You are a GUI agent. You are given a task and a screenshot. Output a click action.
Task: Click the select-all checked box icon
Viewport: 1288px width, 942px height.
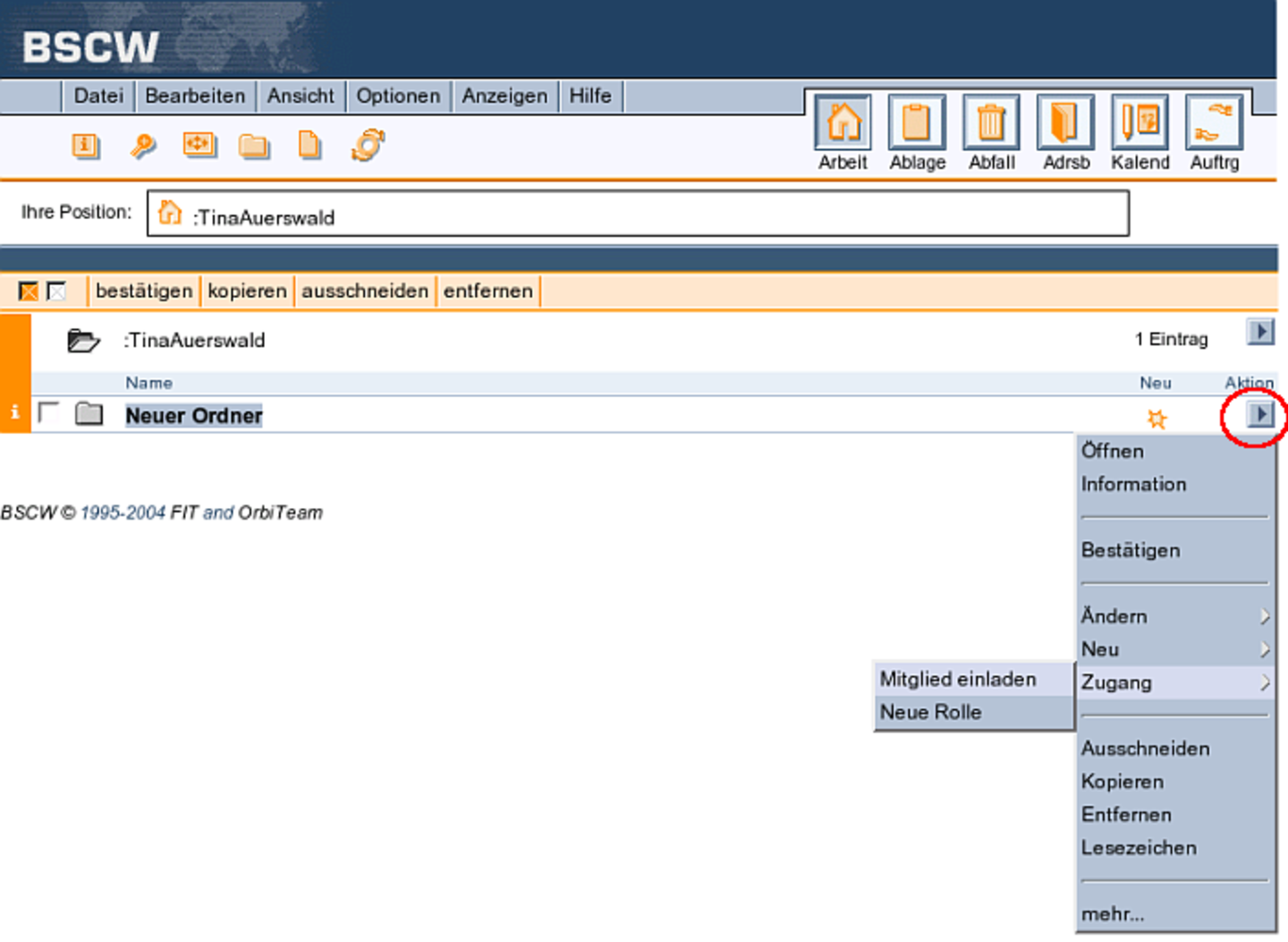point(29,291)
